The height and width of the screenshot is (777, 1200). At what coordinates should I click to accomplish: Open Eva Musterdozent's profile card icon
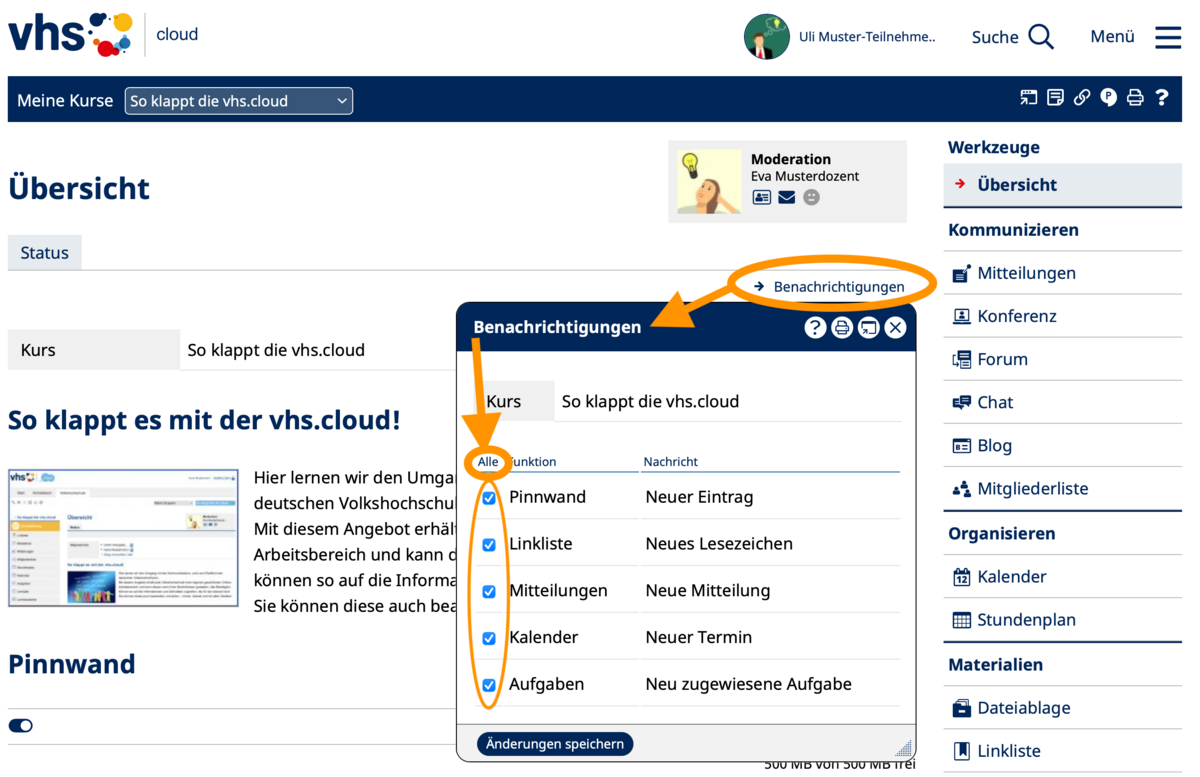pos(762,197)
